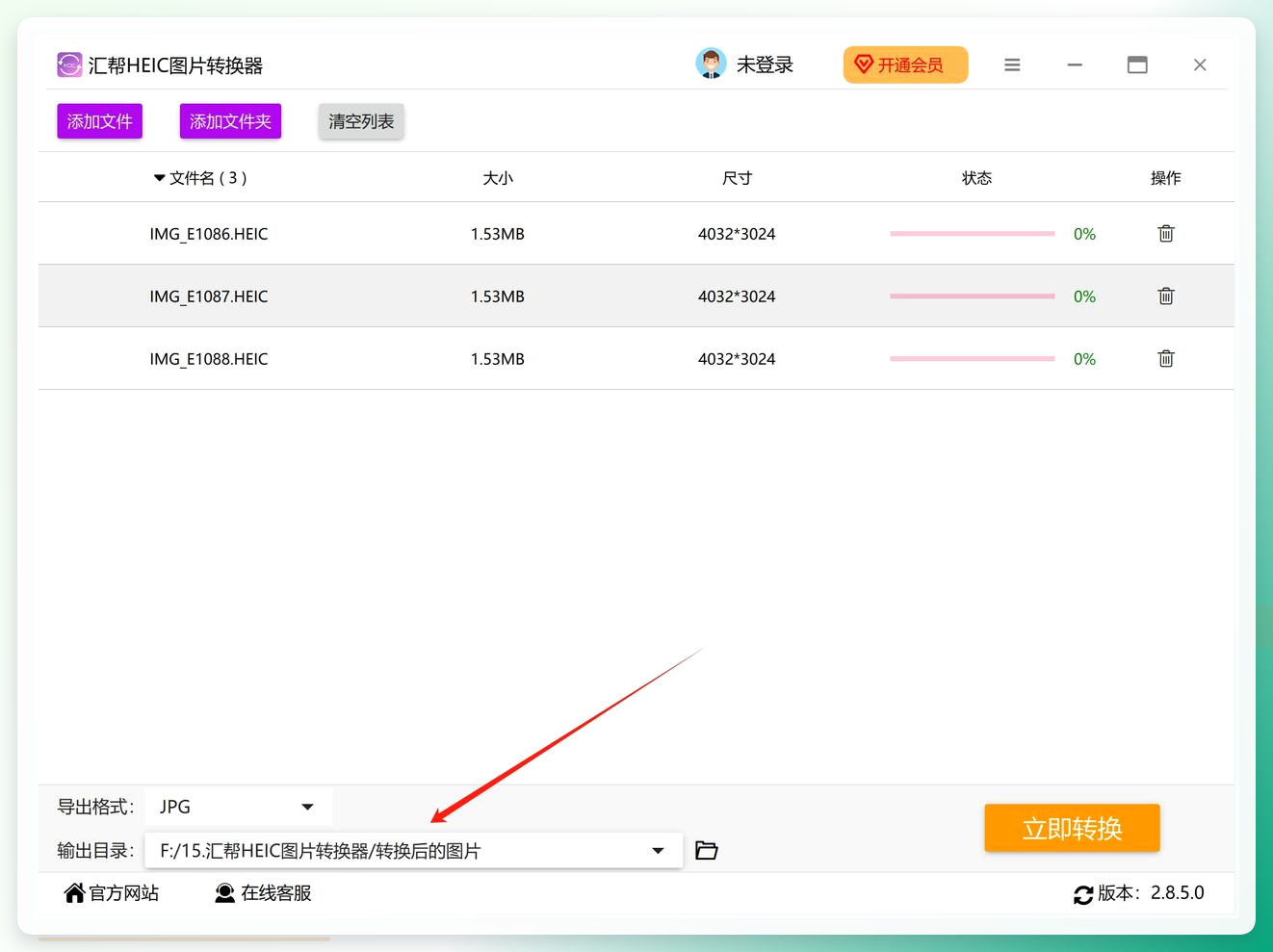This screenshot has height=952, width=1273.
Task: Close the converter window
Action: tap(1200, 65)
